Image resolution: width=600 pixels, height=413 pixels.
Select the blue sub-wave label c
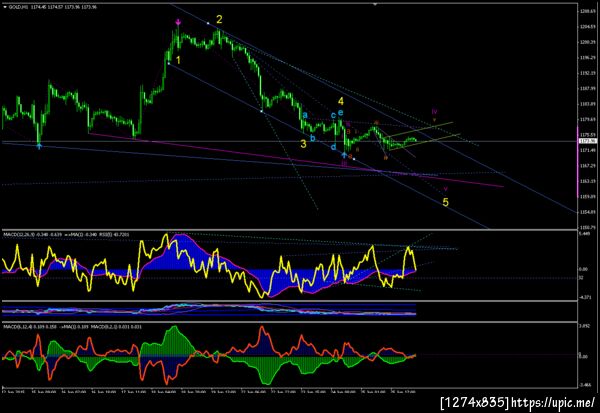[333, 115]
